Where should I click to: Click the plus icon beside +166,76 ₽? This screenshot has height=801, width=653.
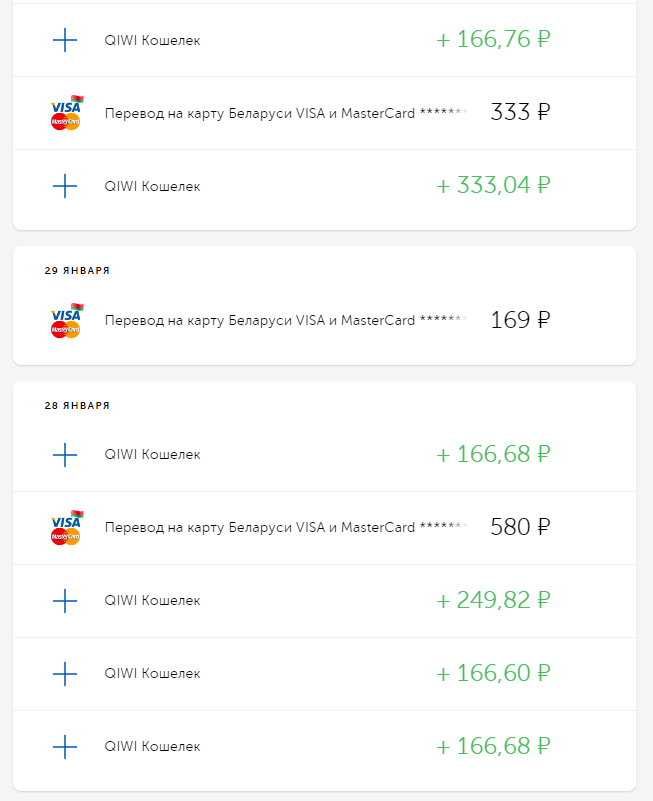pos(64,40)
